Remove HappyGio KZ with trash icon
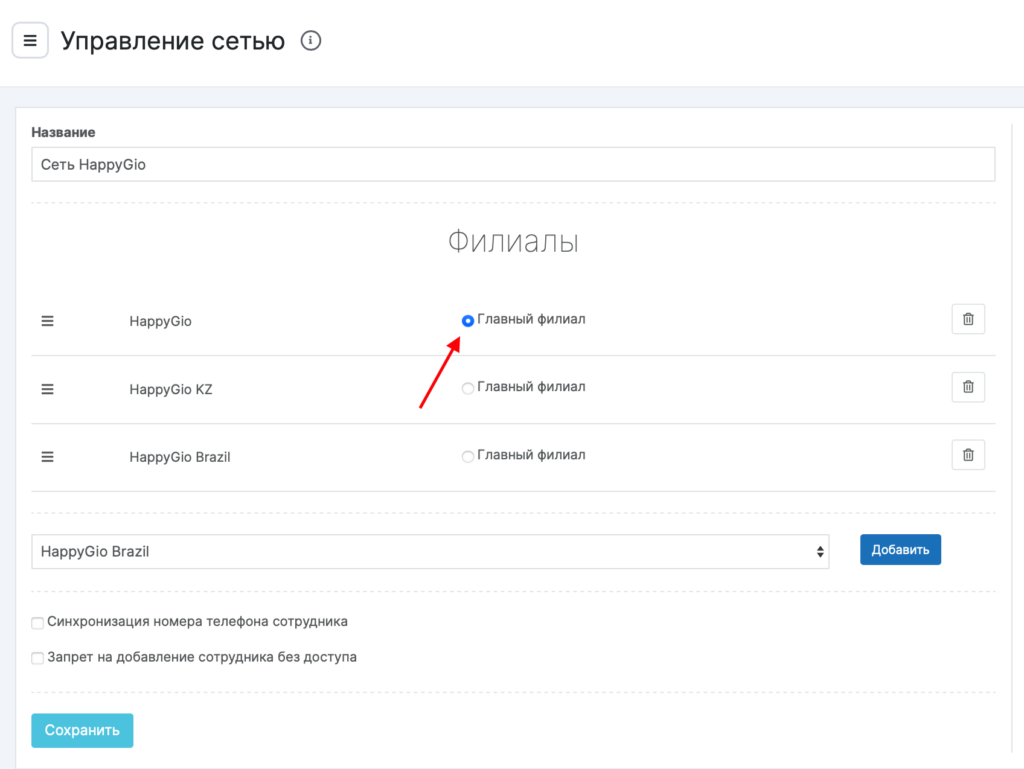Screen dimensions: 1024x769 click(x=967, y=387)
